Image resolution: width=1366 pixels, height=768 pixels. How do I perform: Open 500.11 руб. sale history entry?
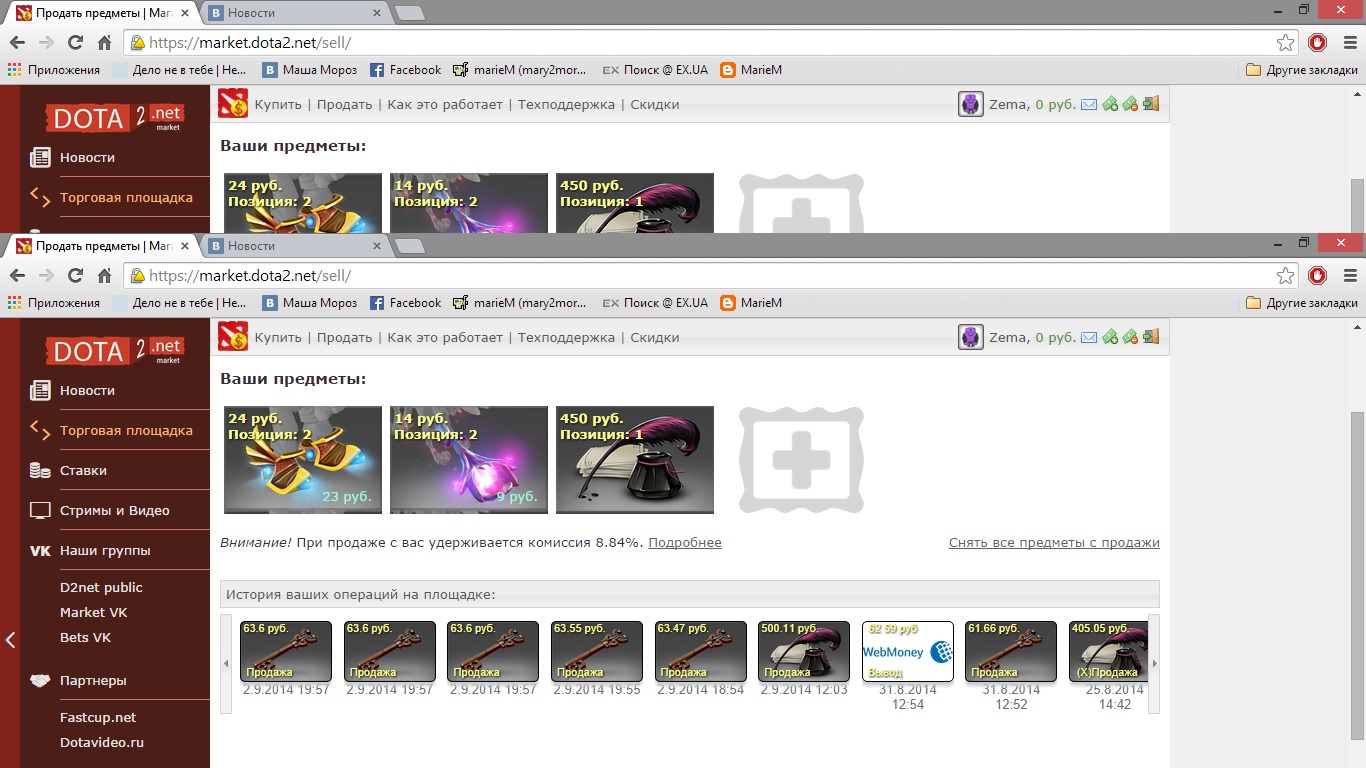804,651
